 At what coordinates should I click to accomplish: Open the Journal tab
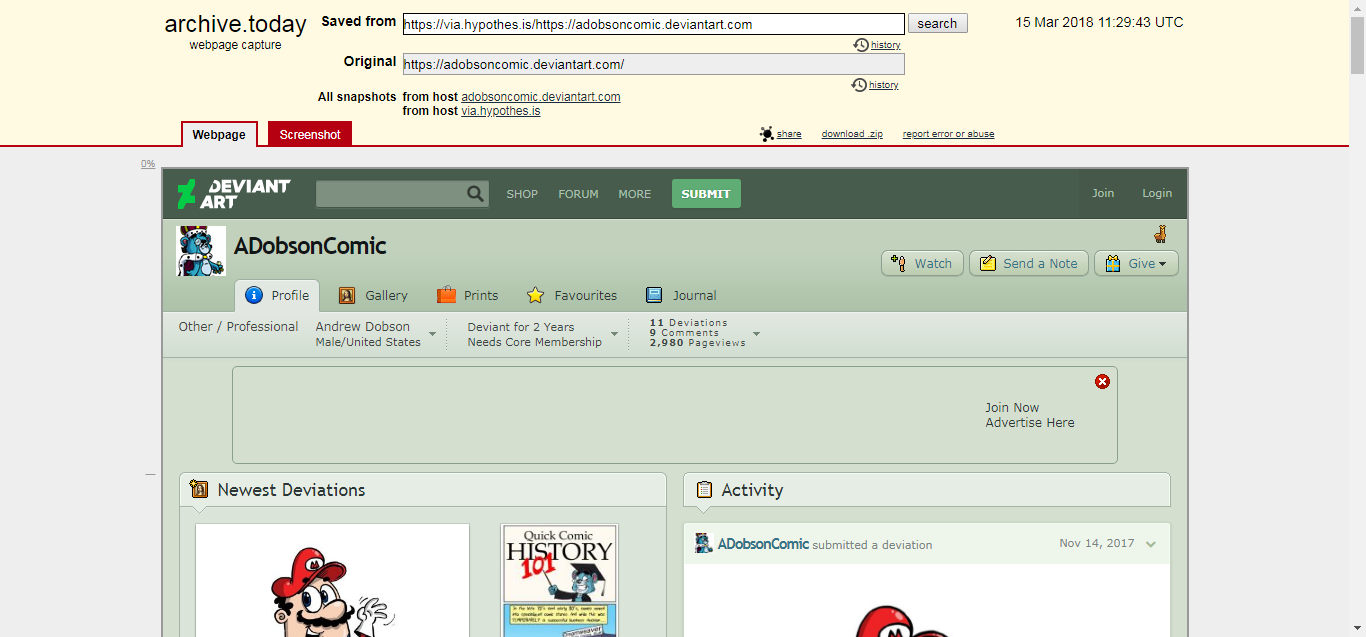[x=681, y=295]
